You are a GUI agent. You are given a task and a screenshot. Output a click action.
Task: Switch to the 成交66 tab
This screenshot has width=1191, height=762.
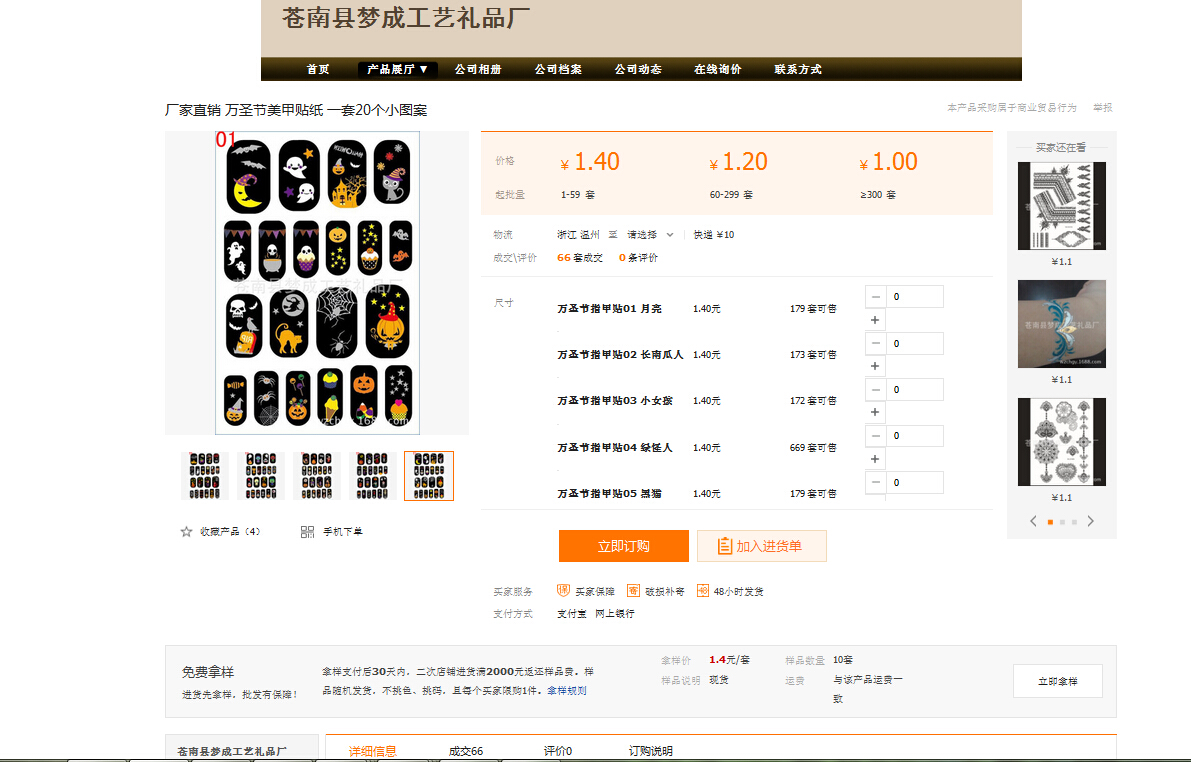pos(466,751)
